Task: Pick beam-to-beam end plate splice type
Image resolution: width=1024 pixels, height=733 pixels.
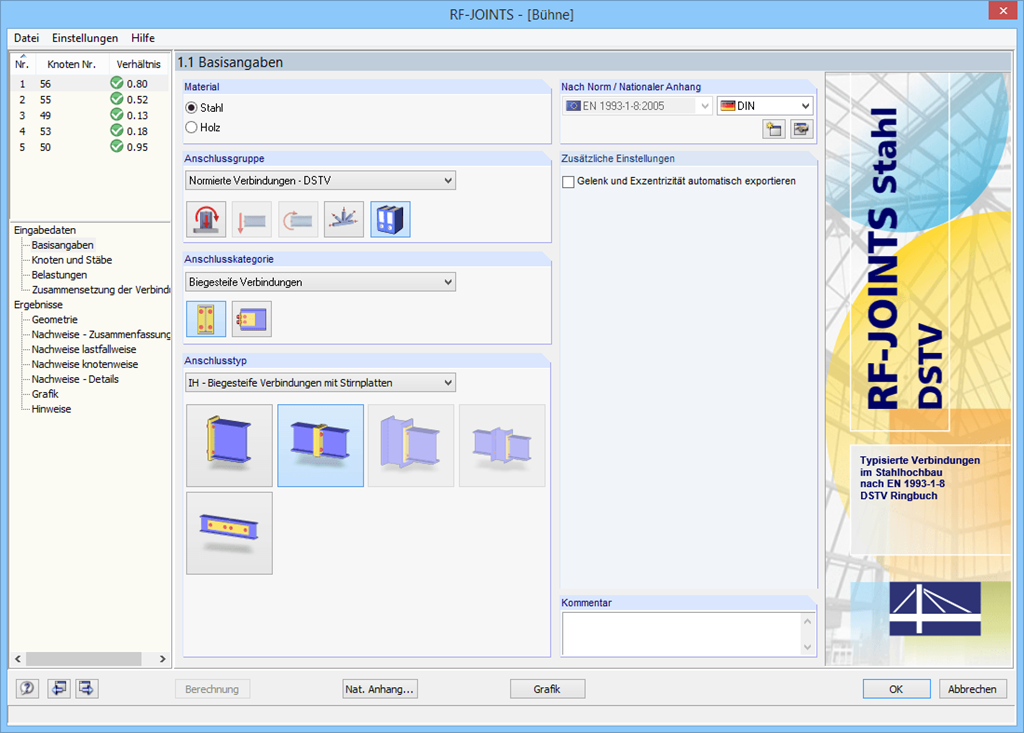Action: (321, 445)
